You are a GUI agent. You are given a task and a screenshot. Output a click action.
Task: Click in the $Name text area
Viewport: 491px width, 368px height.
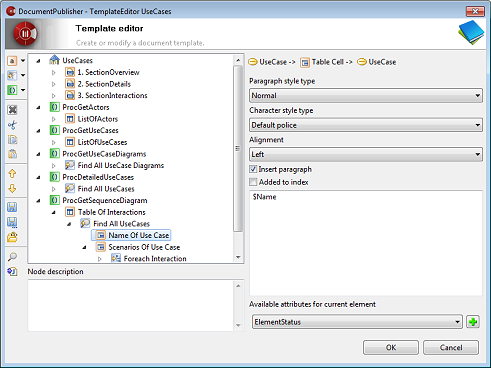coord(366,243)
